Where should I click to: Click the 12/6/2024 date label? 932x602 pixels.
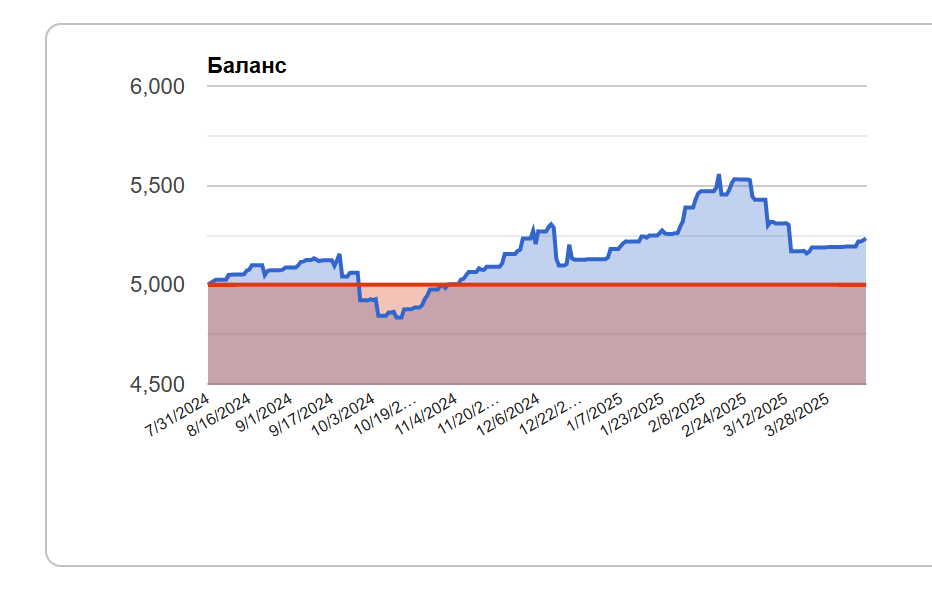click(508, 415)
